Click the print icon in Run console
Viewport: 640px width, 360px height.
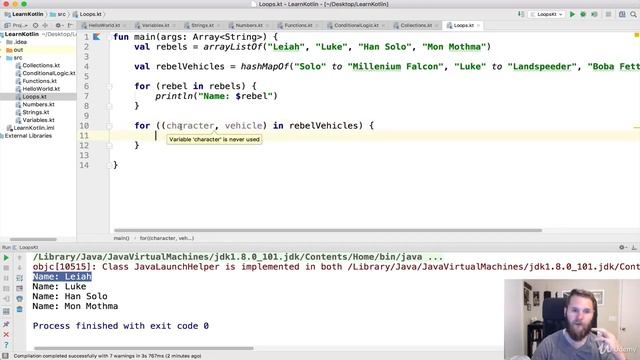[x=19, y=299]
